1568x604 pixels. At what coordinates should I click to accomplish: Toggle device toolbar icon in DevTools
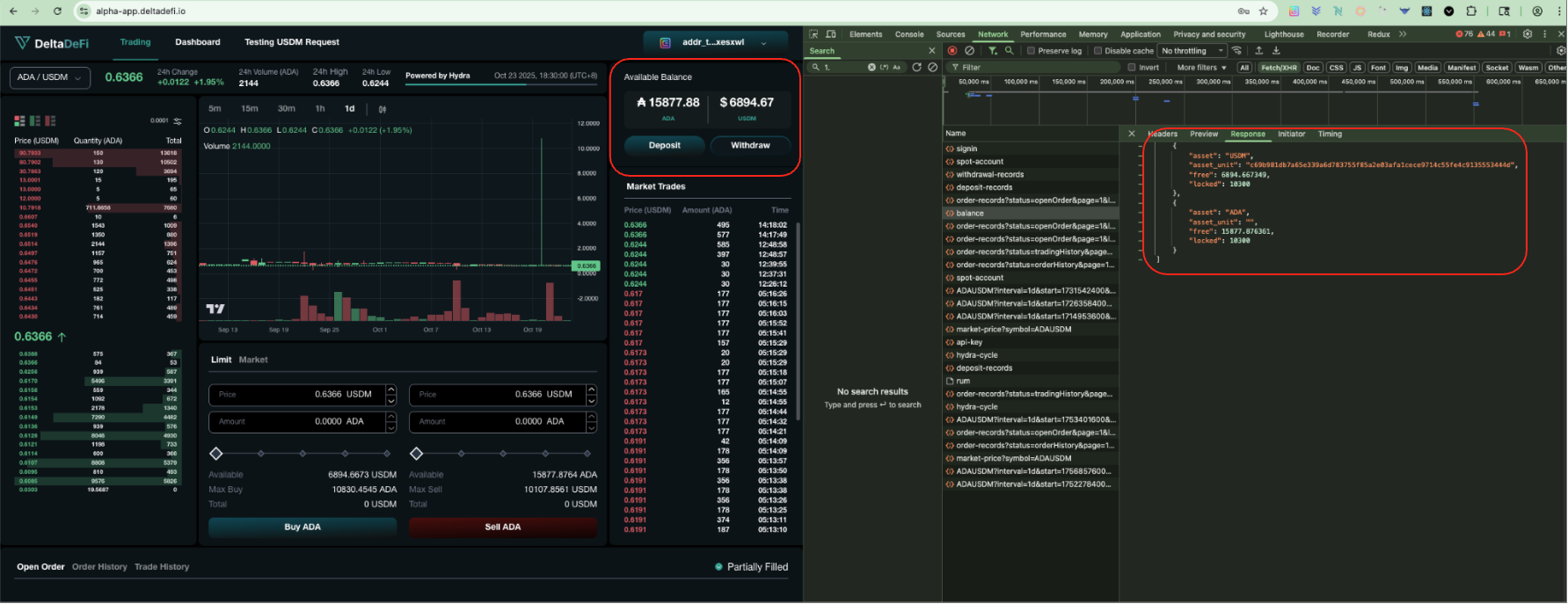pyautogui.click(x=830, y=34)
